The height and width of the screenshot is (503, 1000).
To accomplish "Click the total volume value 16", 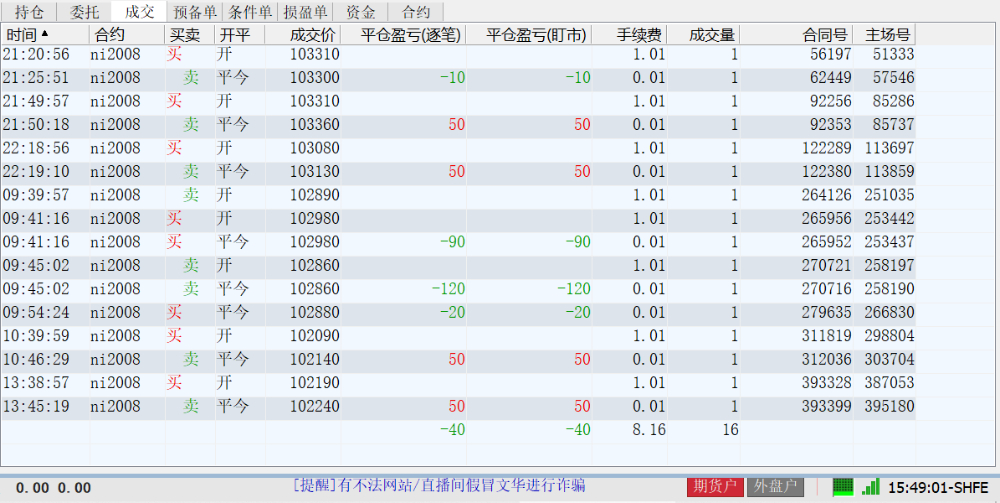I will 731,430.
